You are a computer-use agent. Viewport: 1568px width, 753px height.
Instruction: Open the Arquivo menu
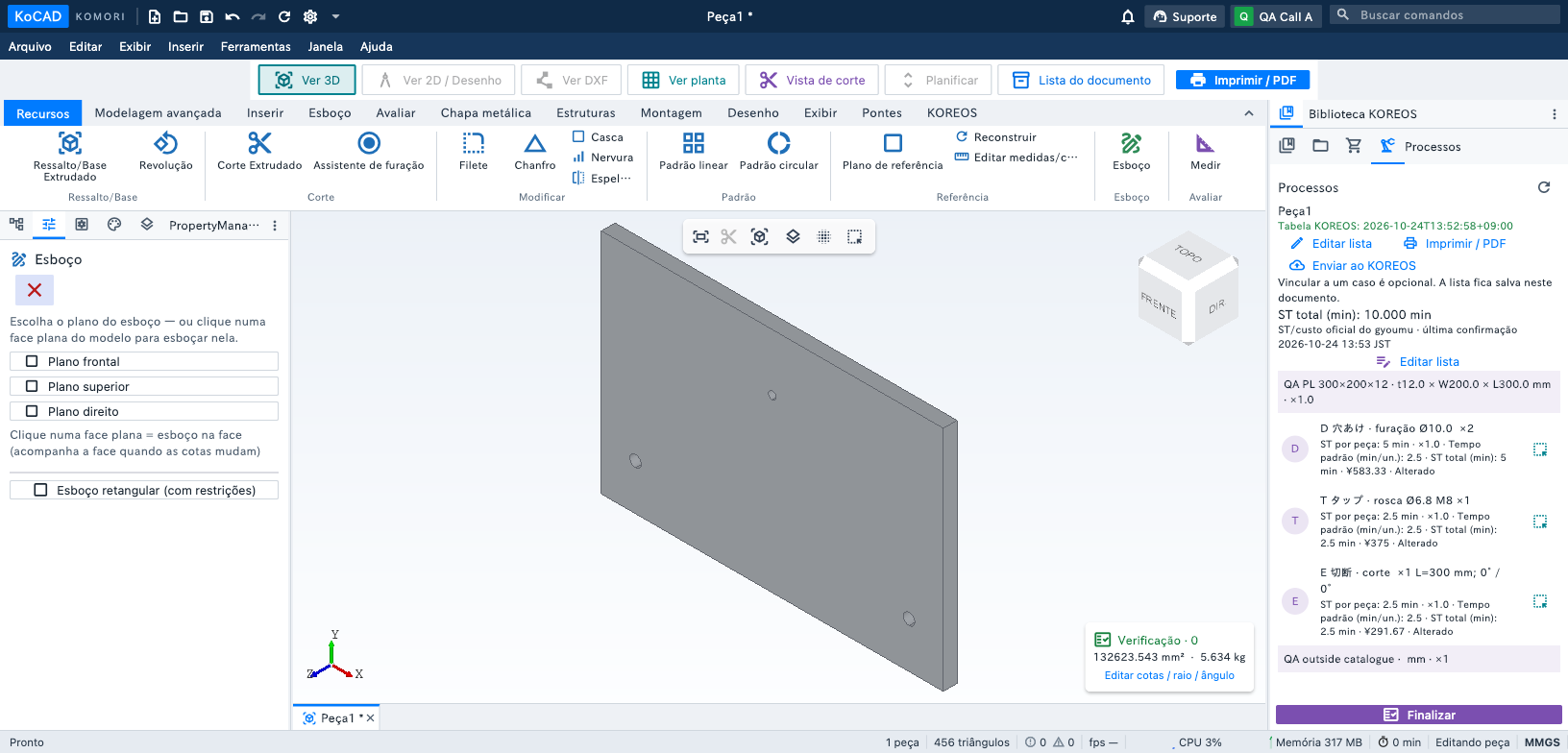click(x=30, y=46)
